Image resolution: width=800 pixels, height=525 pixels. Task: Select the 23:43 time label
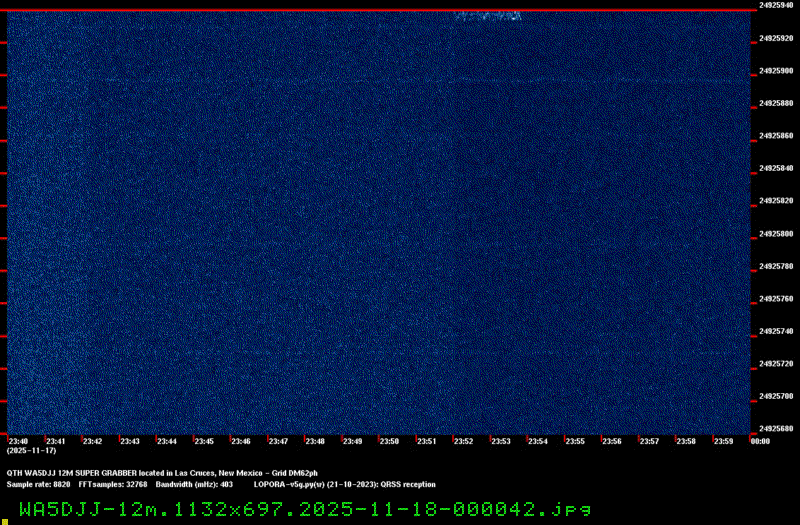pos(130,441)
